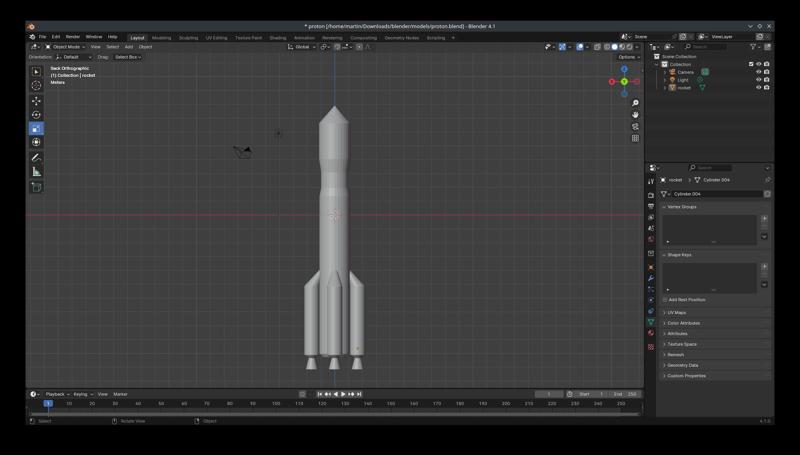Viewport: 800px width, 455px height.
Task: Open the Global transform orientation dropdown
Action: pos(302,47)
